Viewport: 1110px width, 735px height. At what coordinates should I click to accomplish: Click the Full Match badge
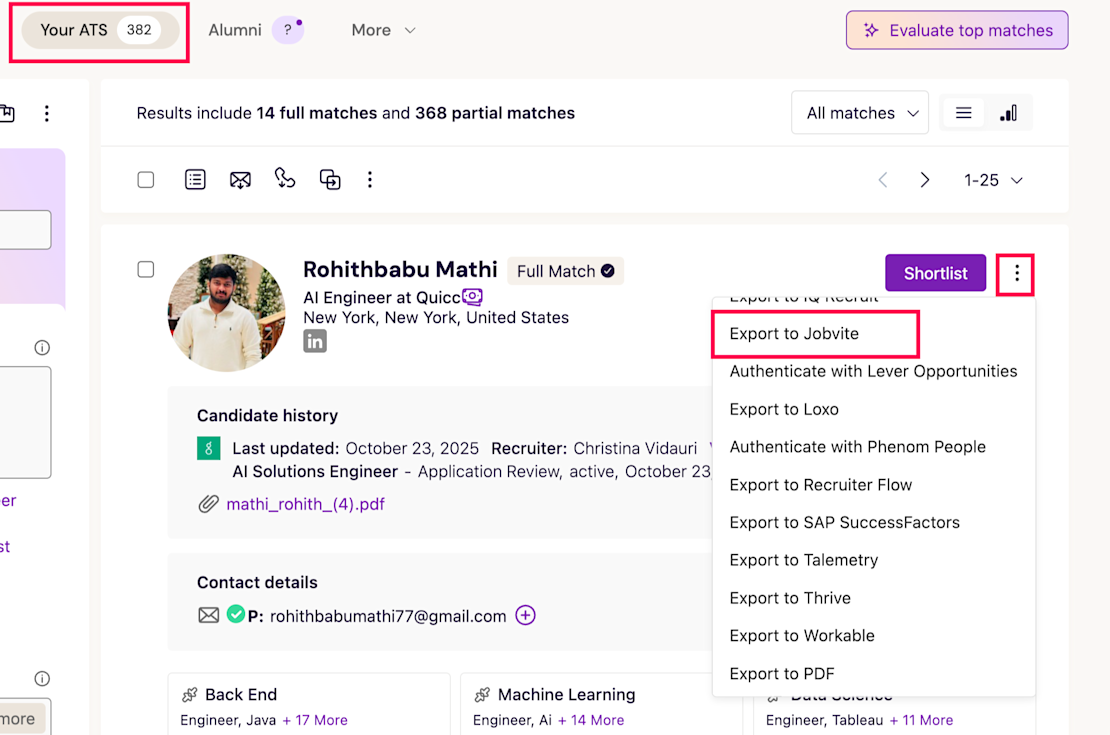click(566, 271)
